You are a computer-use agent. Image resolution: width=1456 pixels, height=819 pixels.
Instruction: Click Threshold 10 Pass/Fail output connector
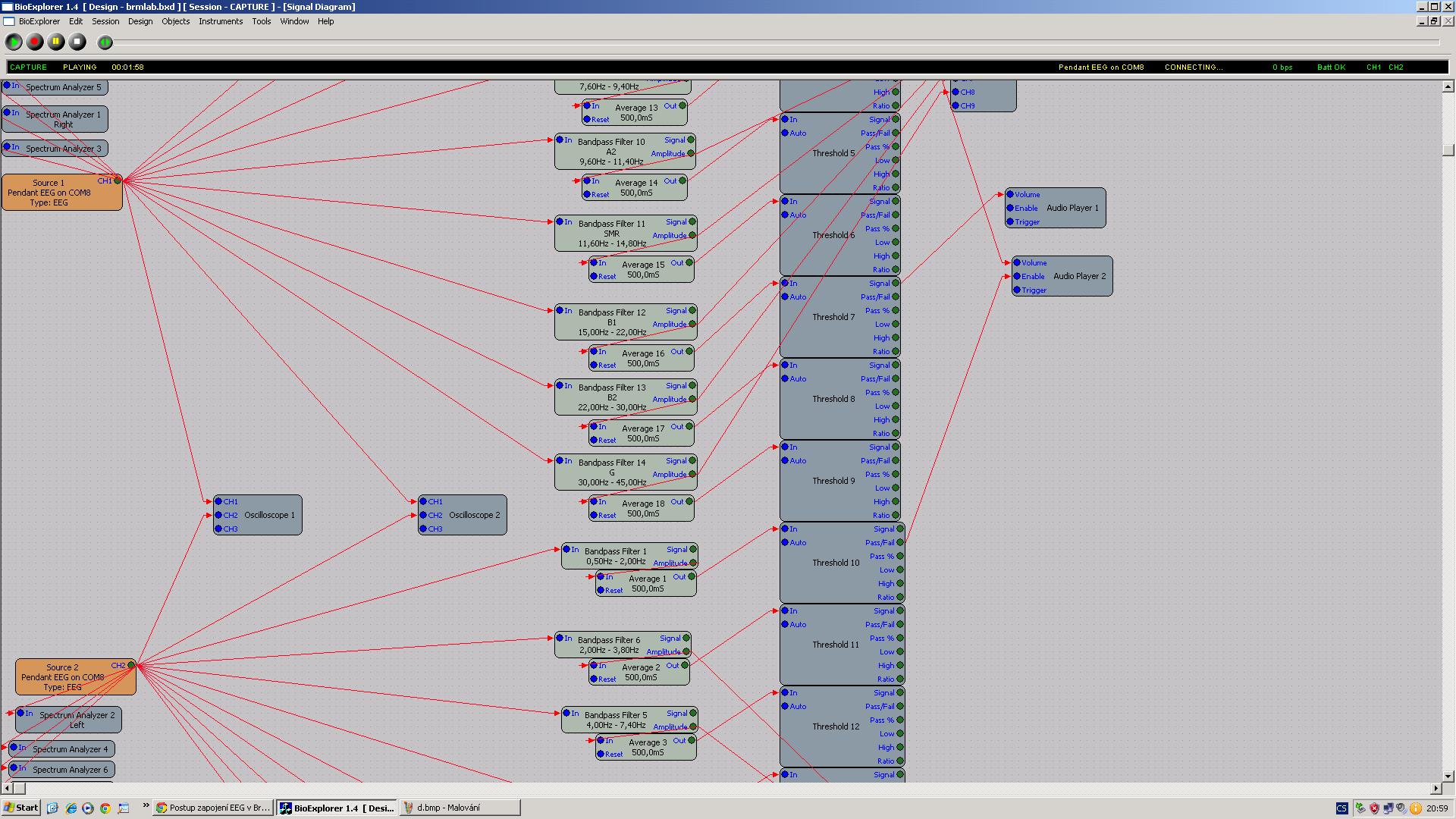pyautogui.click(x=900, y=542)
